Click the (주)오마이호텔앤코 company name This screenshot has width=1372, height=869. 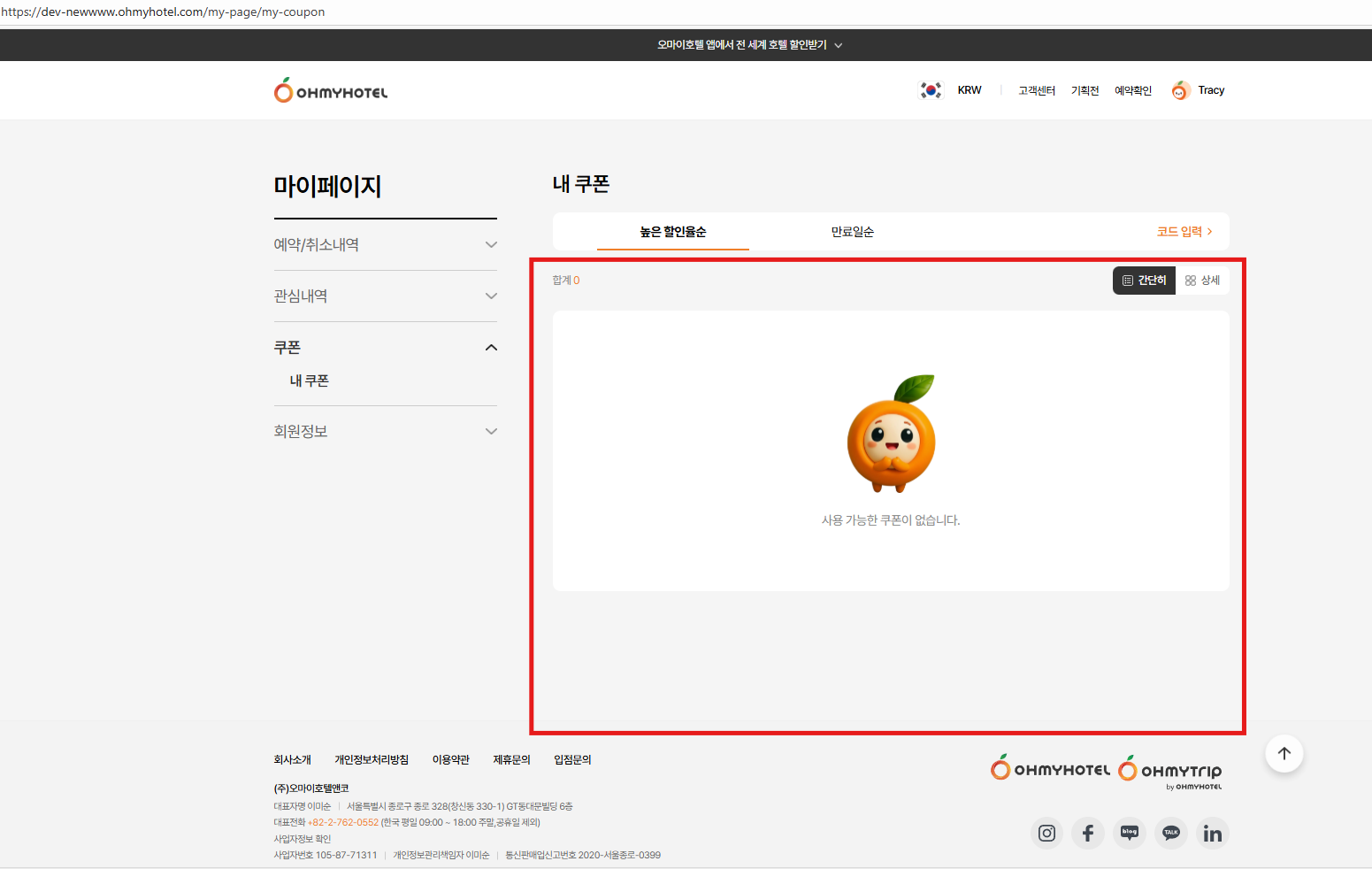311,788
